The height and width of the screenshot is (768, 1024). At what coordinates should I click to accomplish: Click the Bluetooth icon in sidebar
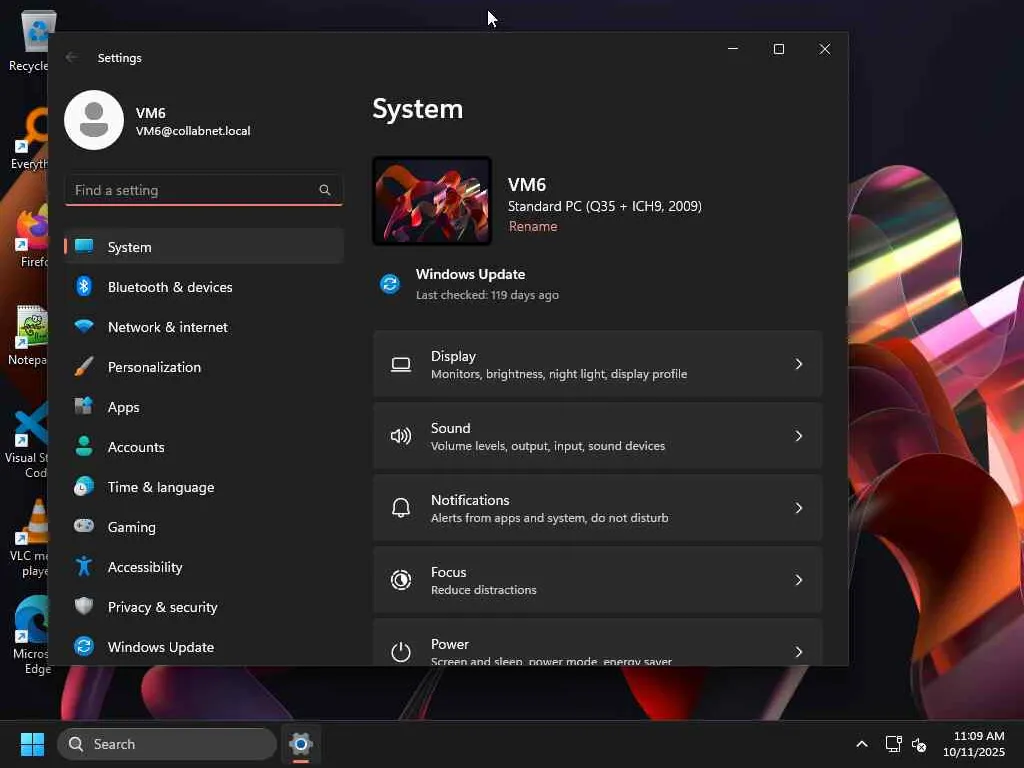(x=84, y=286)
